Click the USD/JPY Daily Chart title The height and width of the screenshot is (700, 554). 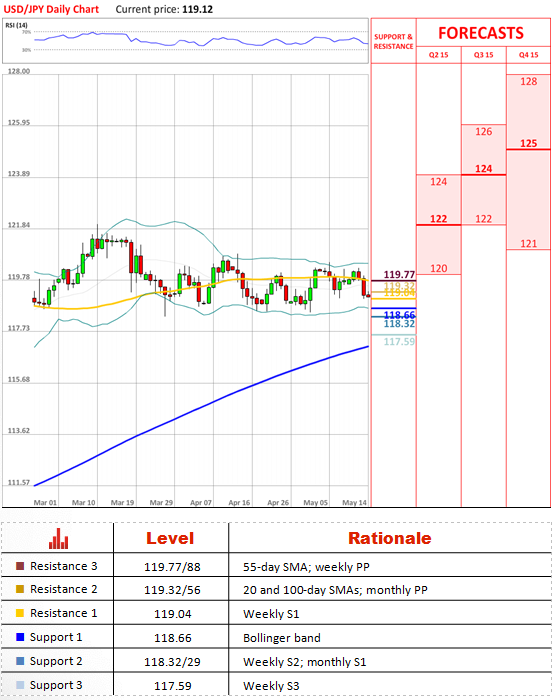pos(51,9)
